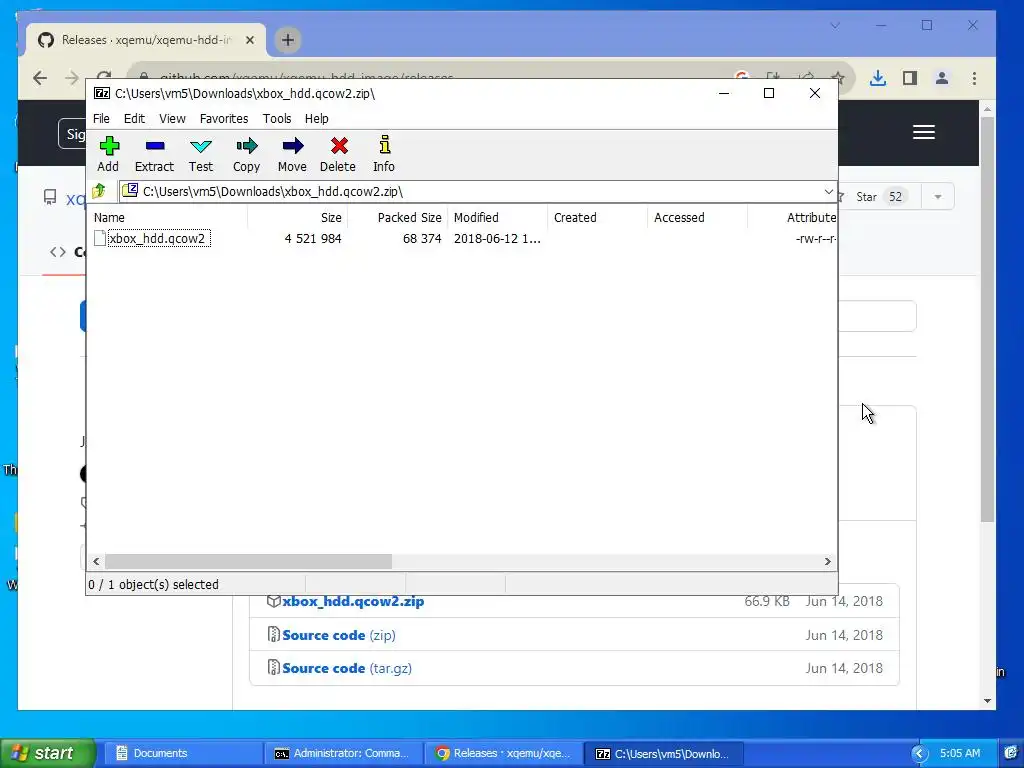Open the 7-Zip File menu
The width and height of the screenshot is (1024, 768).
101,119
